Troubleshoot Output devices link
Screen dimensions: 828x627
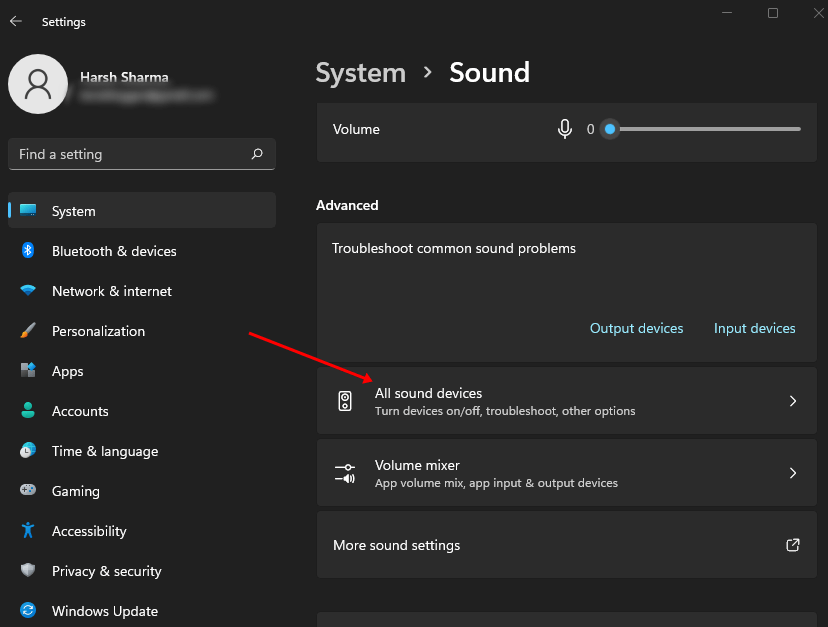pyautogui.click(x=636, y=328)
